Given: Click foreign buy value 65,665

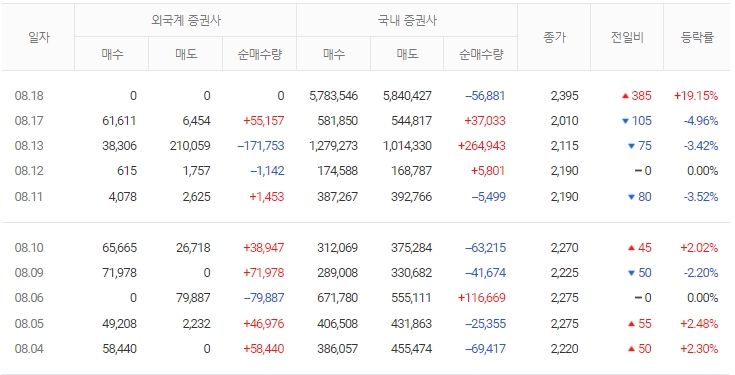Looking at the screenshot, I should 119,248.
